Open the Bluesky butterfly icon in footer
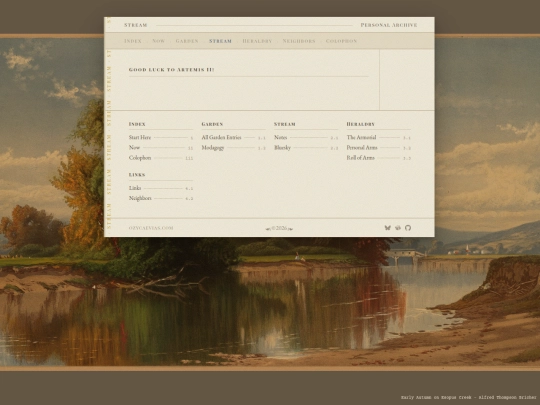 coord(387,228)
